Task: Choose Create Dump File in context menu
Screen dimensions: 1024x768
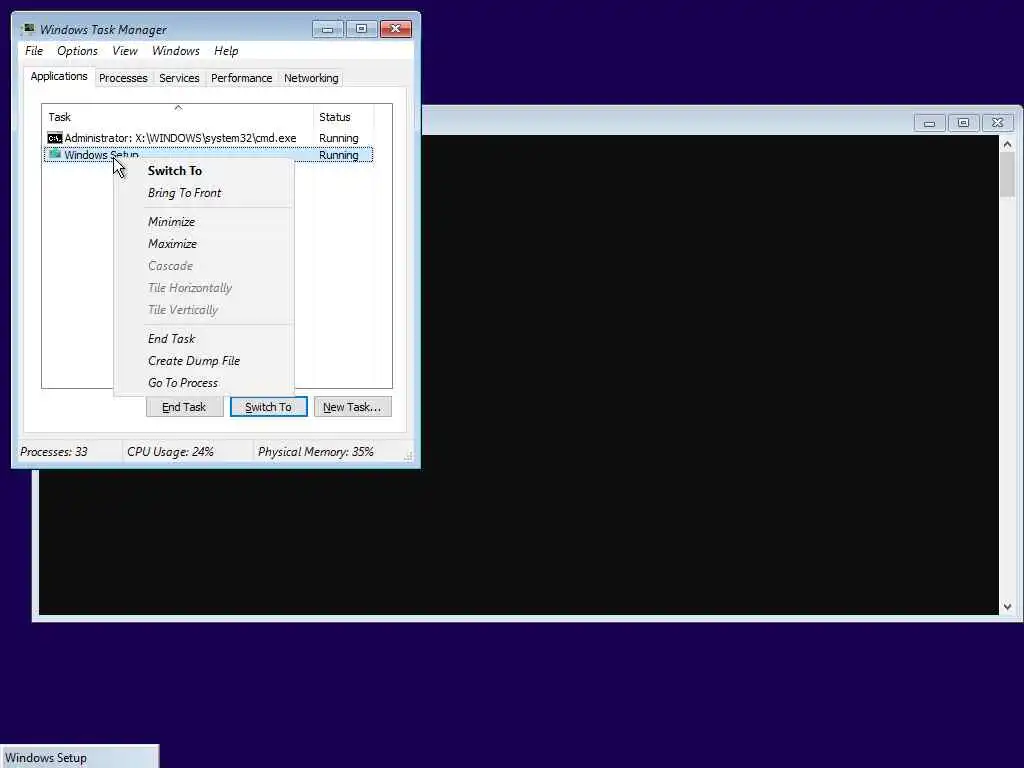Action: click(x=204, y=361)
